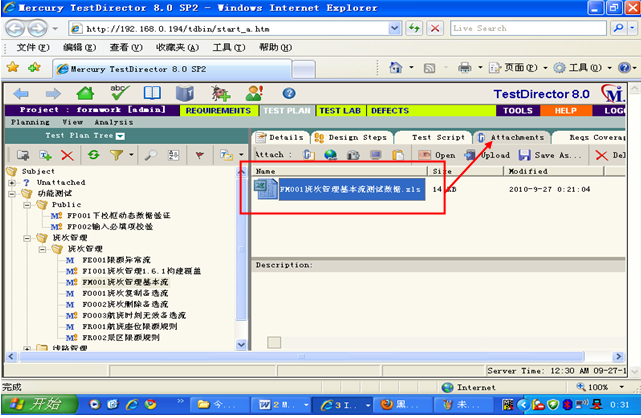Switch to the Design Steps tab
Viewport: 641px width, 418px height.
pyautogui.click(x=351, y=138)
